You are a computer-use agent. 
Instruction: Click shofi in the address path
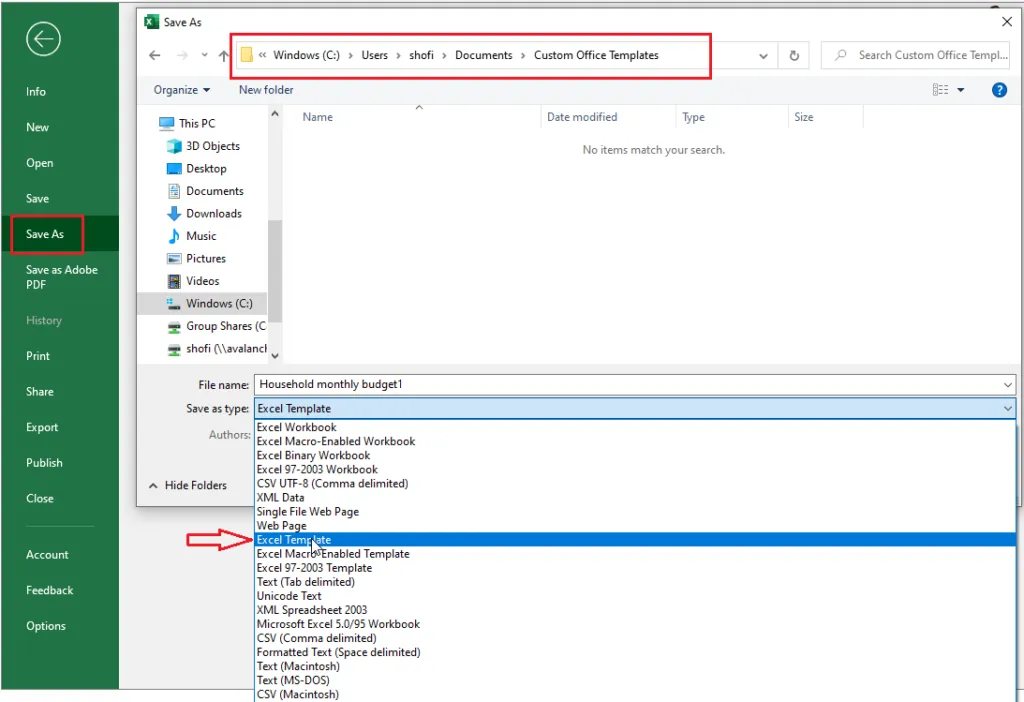pyautogui.click(x=421, y=56)
